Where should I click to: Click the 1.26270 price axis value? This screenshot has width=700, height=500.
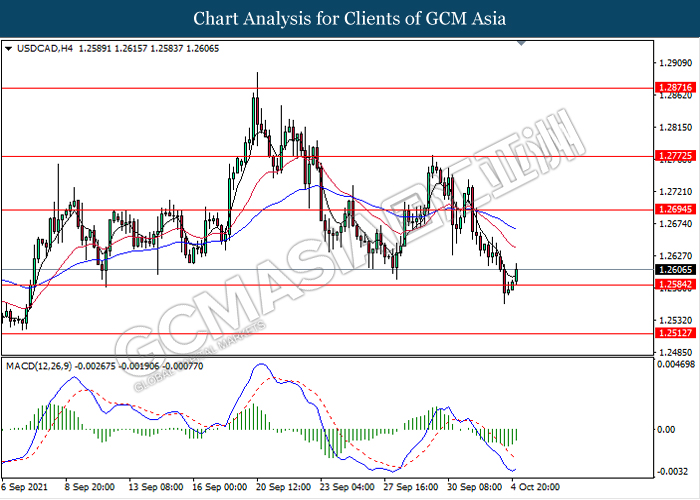tap(675, 256)
